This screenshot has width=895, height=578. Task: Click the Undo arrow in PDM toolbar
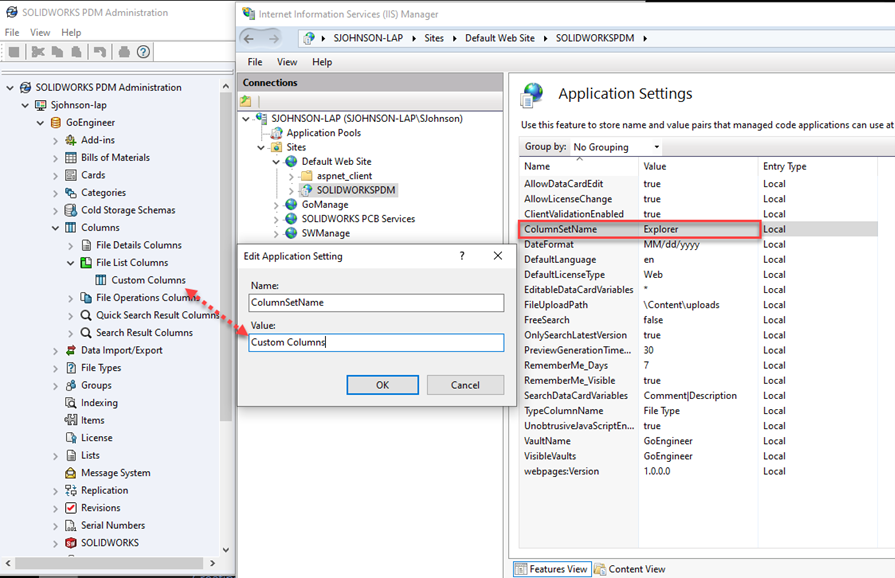pyautogui.click(x=100, y=52)
